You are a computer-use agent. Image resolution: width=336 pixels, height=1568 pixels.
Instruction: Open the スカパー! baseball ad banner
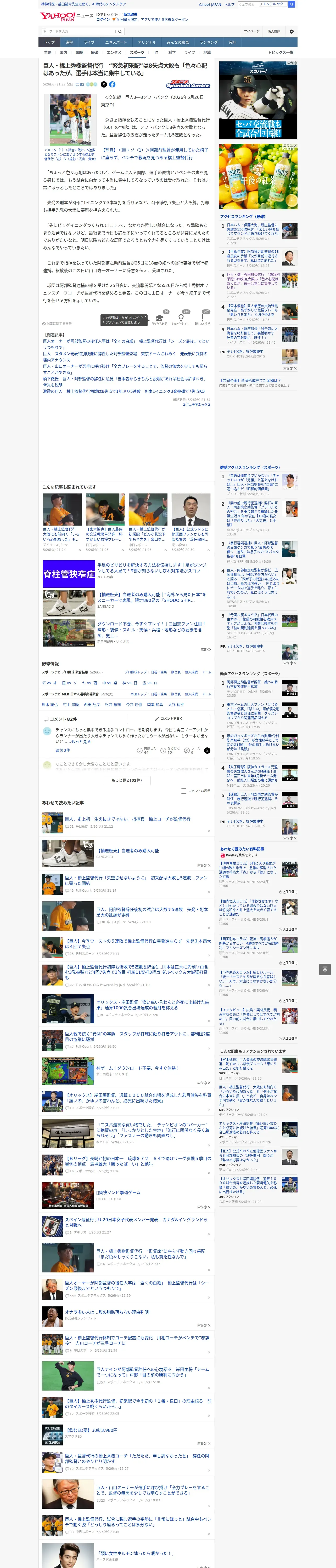coord(258,100)
